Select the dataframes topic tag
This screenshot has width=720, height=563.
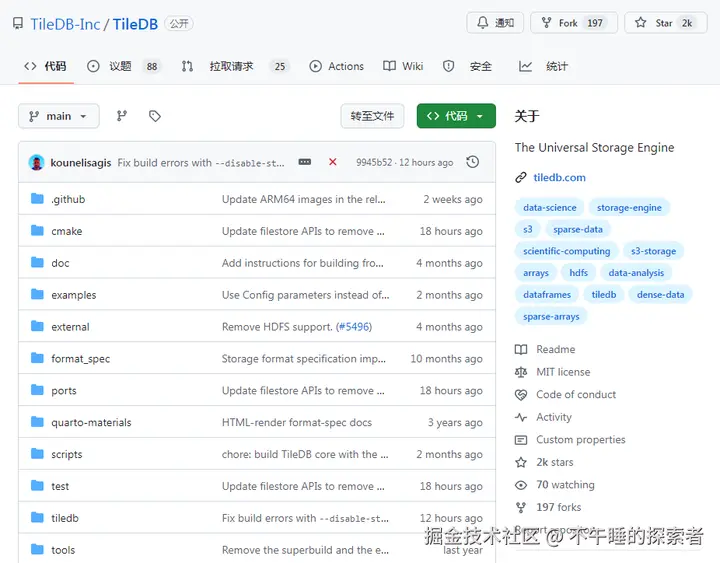(547, 294)
